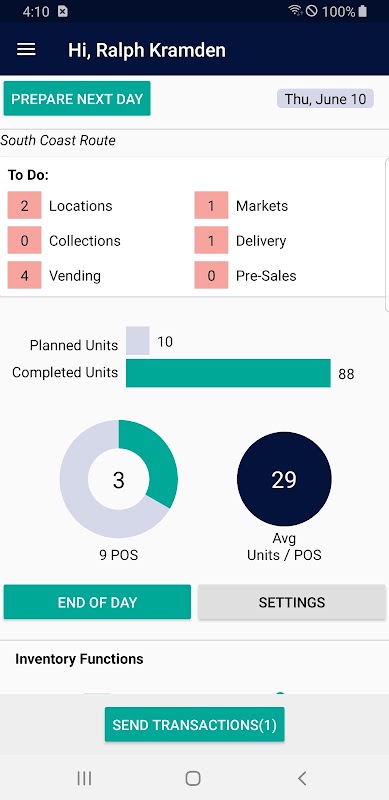Tap the battery status icon
This screenshot has height=800, width=389.
click(362, 11)
